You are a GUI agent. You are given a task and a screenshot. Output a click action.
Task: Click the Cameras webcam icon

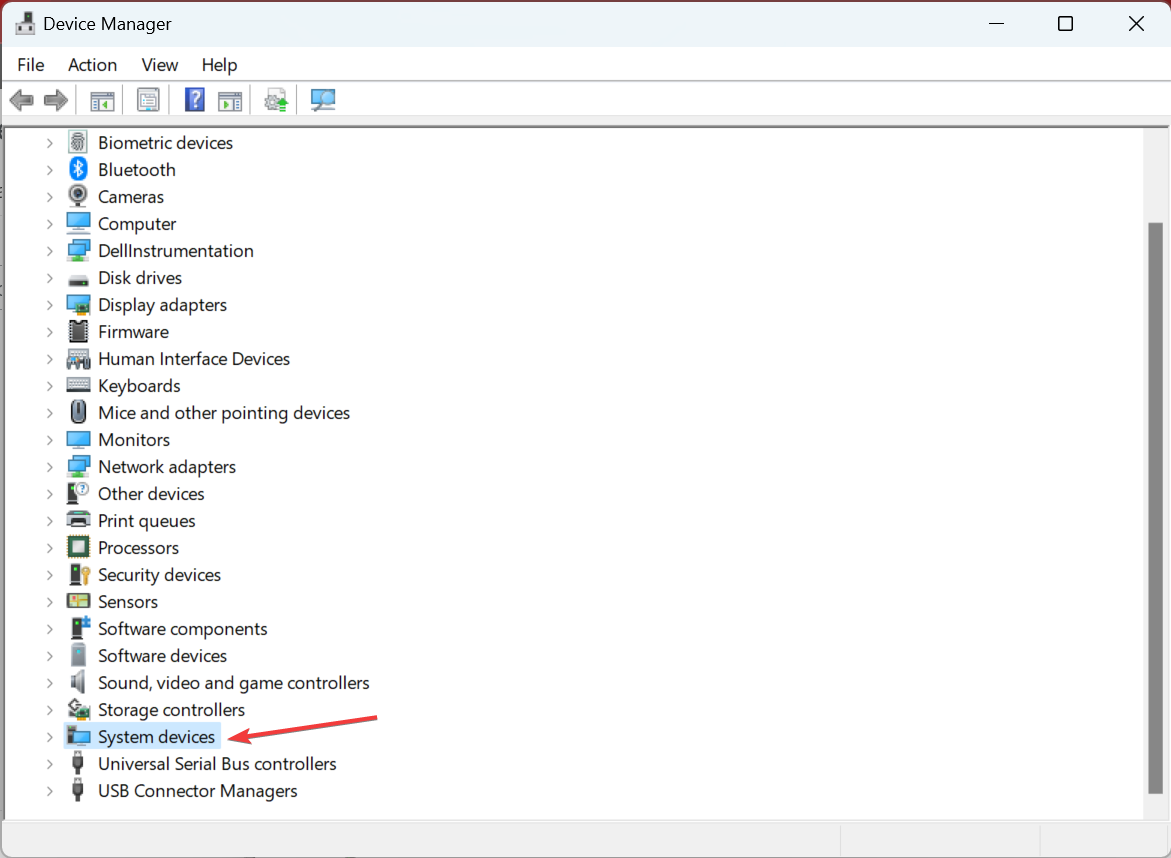[78, 196]
